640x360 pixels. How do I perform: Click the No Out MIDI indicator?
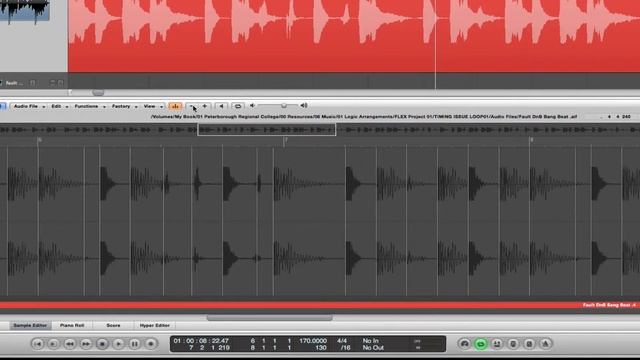(373, 348)
